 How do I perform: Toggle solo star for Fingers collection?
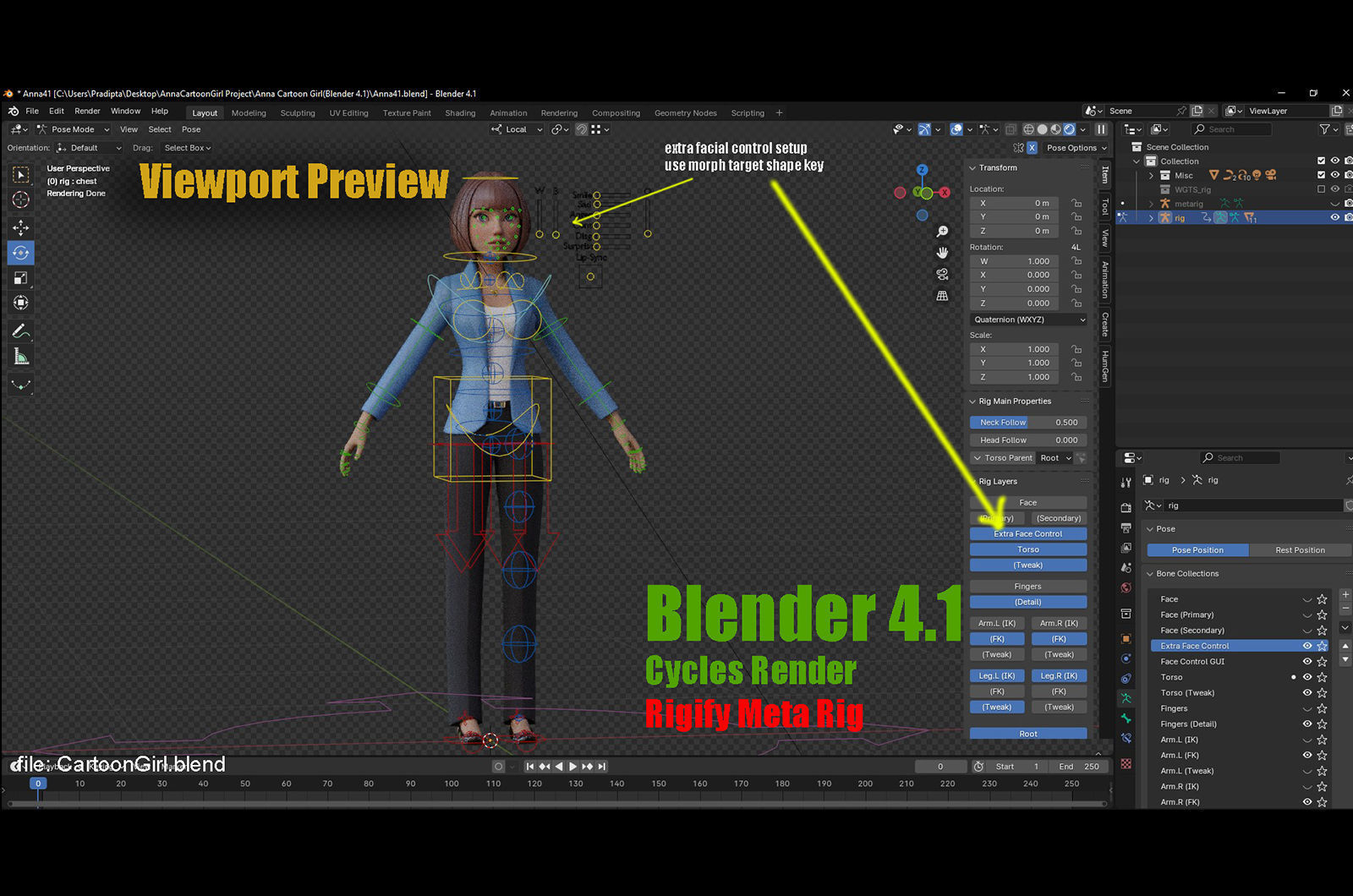(1322, 708)
